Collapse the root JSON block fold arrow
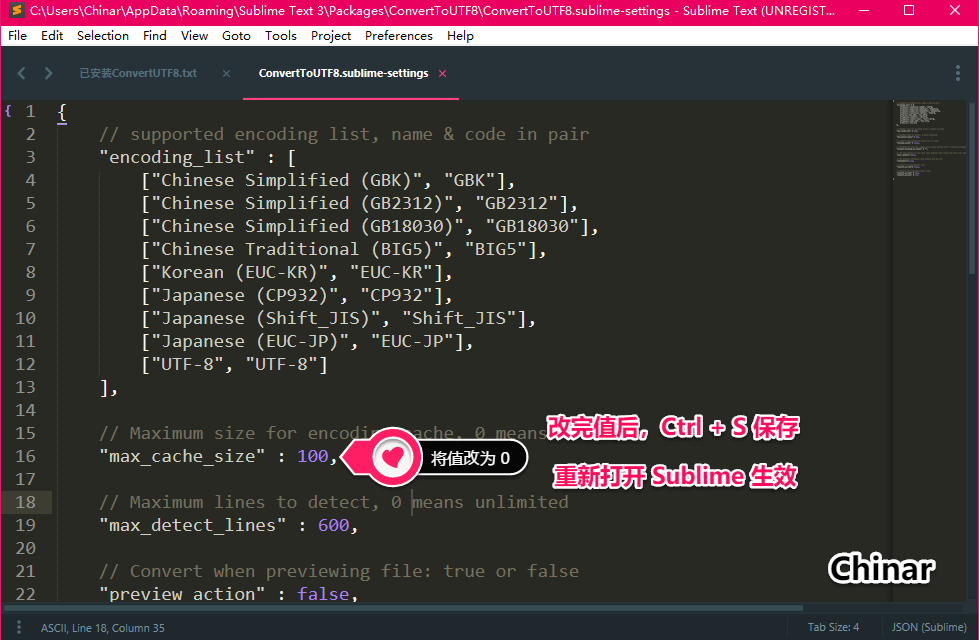Screen dimensions: 979x640 click(9, 110)
